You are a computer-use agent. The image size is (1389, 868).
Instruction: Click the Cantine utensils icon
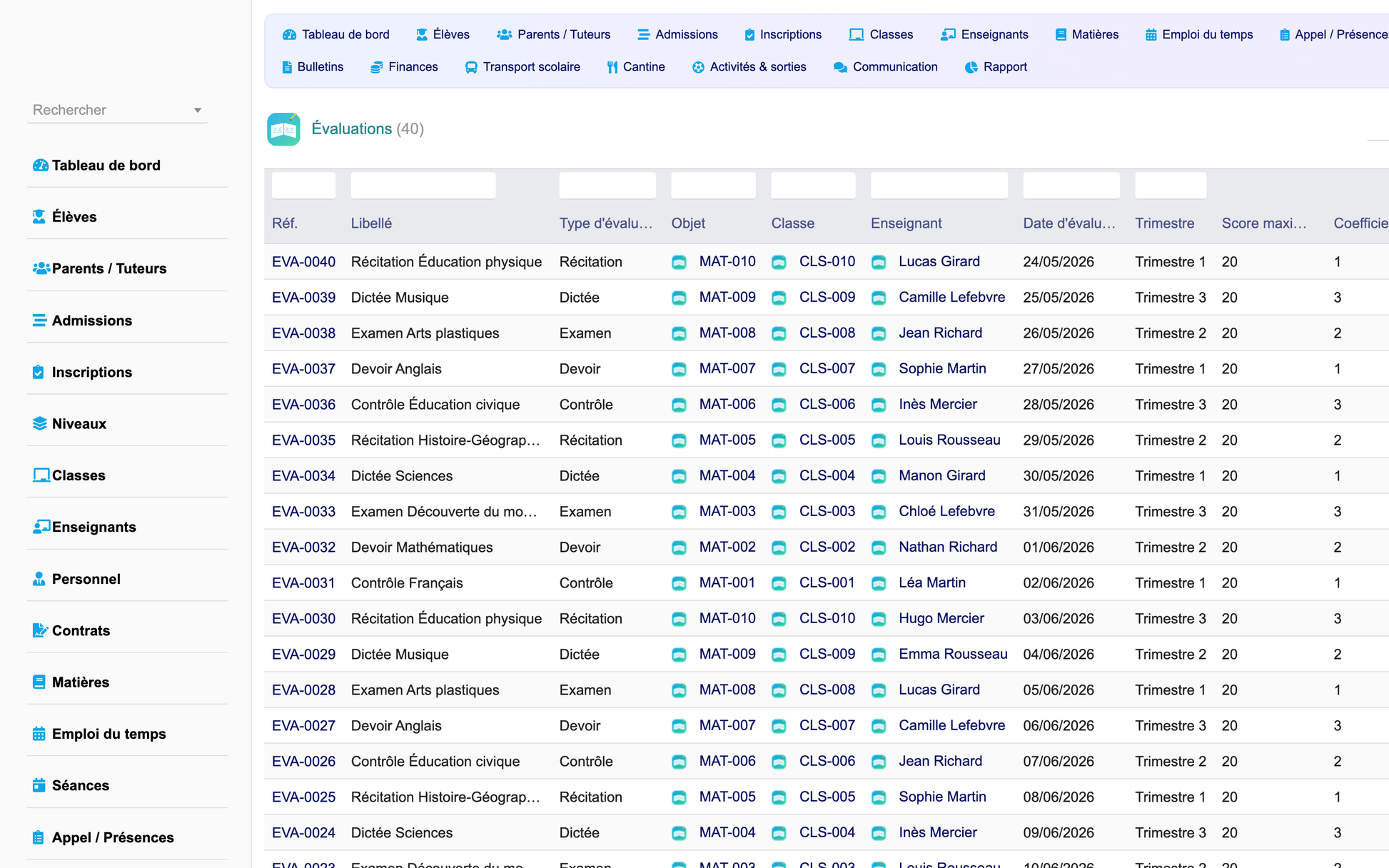click(612, 67)
